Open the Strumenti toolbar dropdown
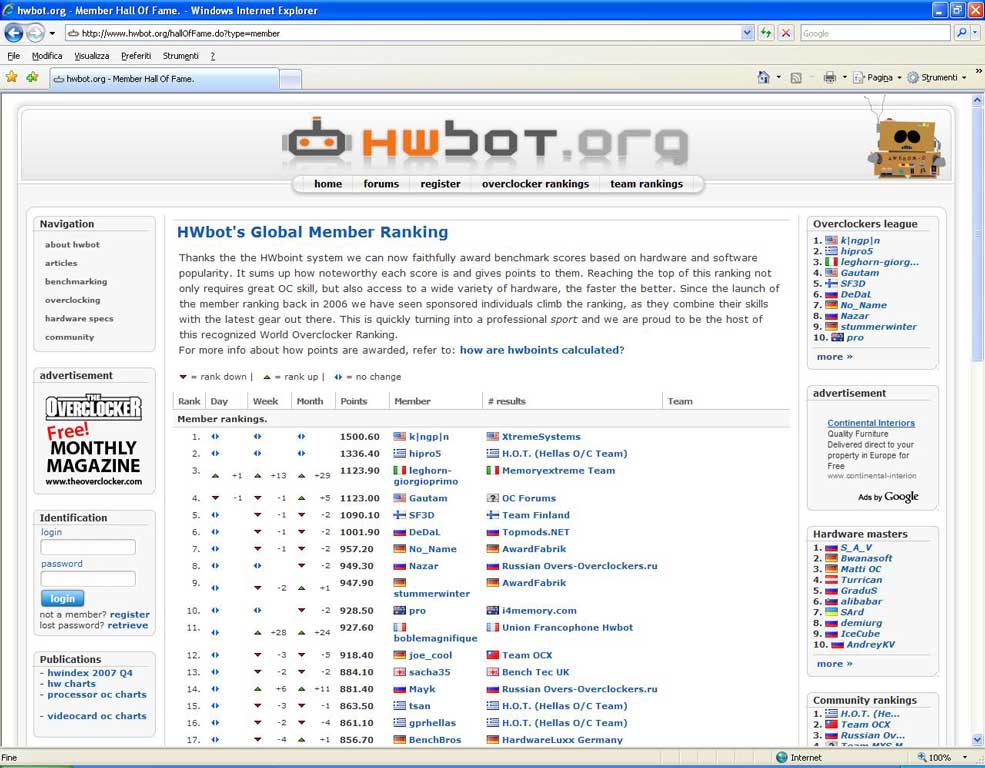 tap(937, 77)
